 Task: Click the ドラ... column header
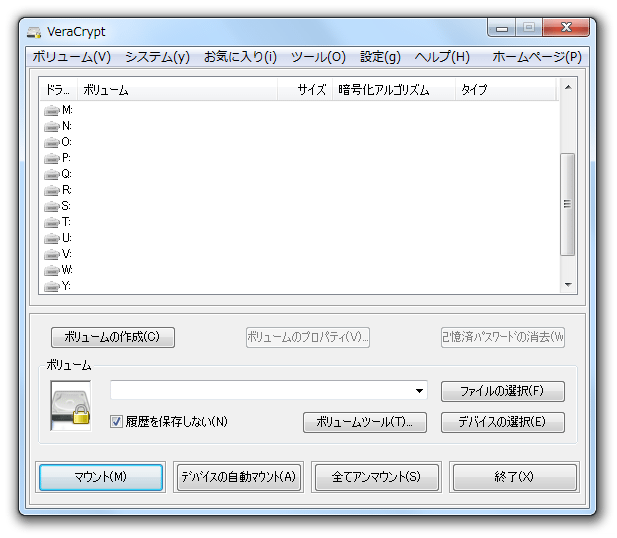(x=59, y=90)
